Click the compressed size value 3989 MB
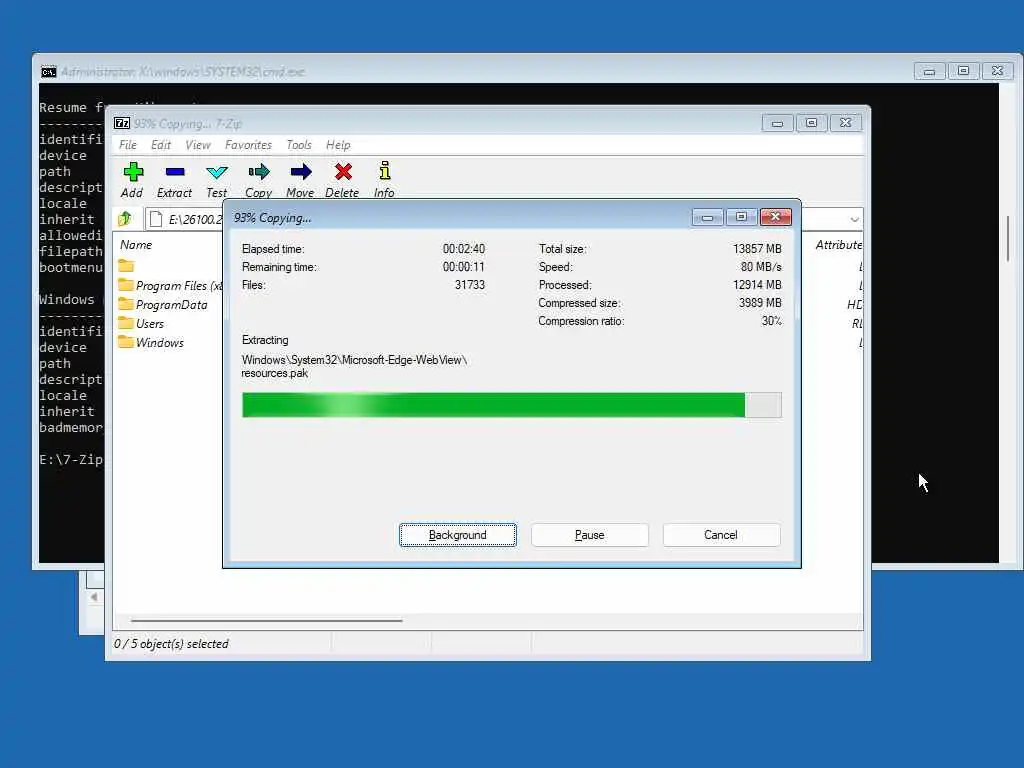This screenshot has height=768, width=1024. point(760,303)
